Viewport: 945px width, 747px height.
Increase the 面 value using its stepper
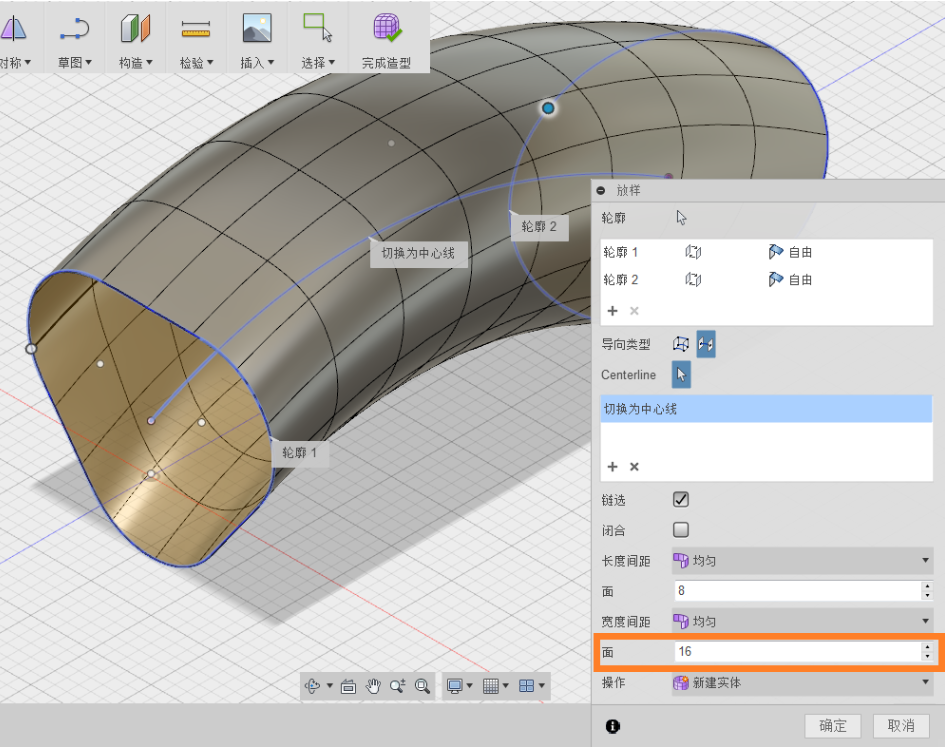926,646
